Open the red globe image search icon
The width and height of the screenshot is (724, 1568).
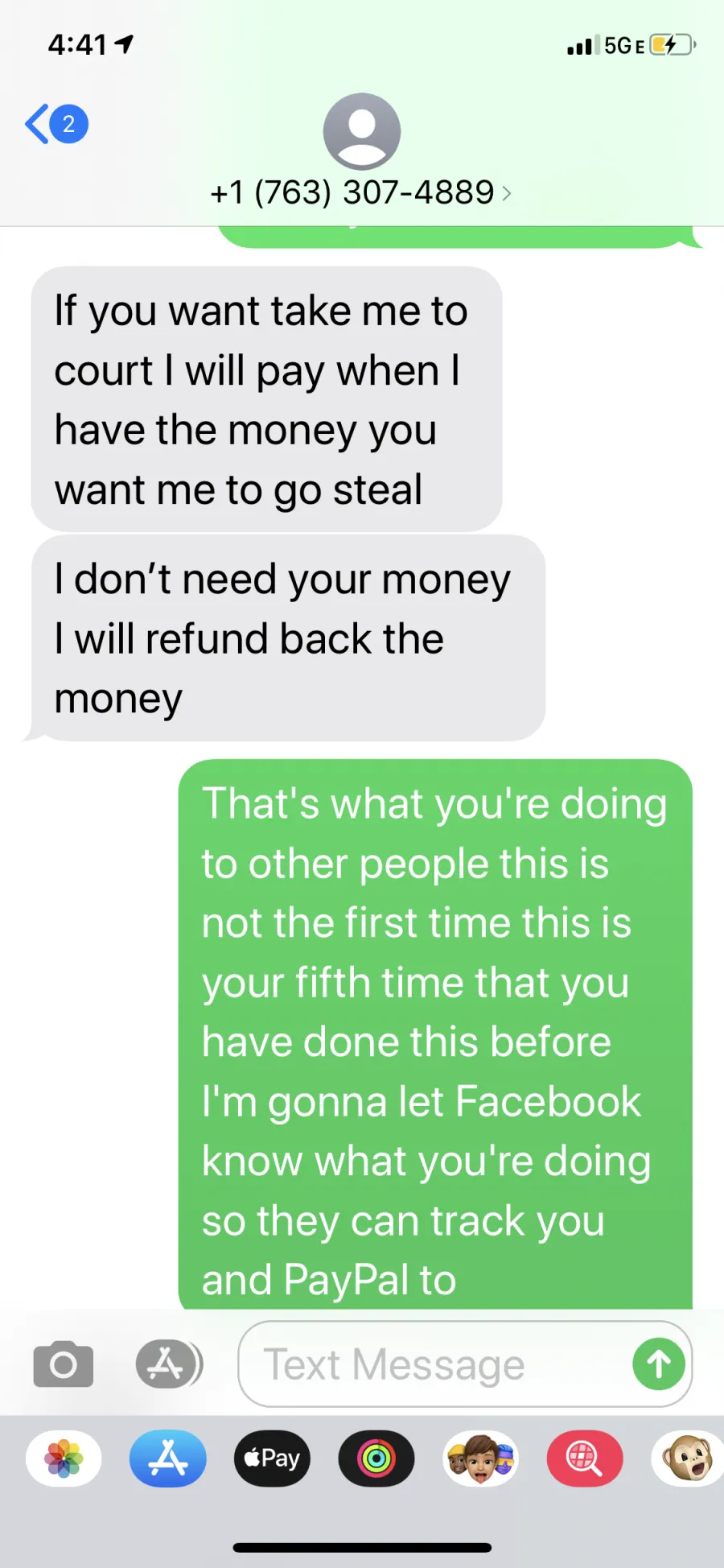click(585, 1459)
